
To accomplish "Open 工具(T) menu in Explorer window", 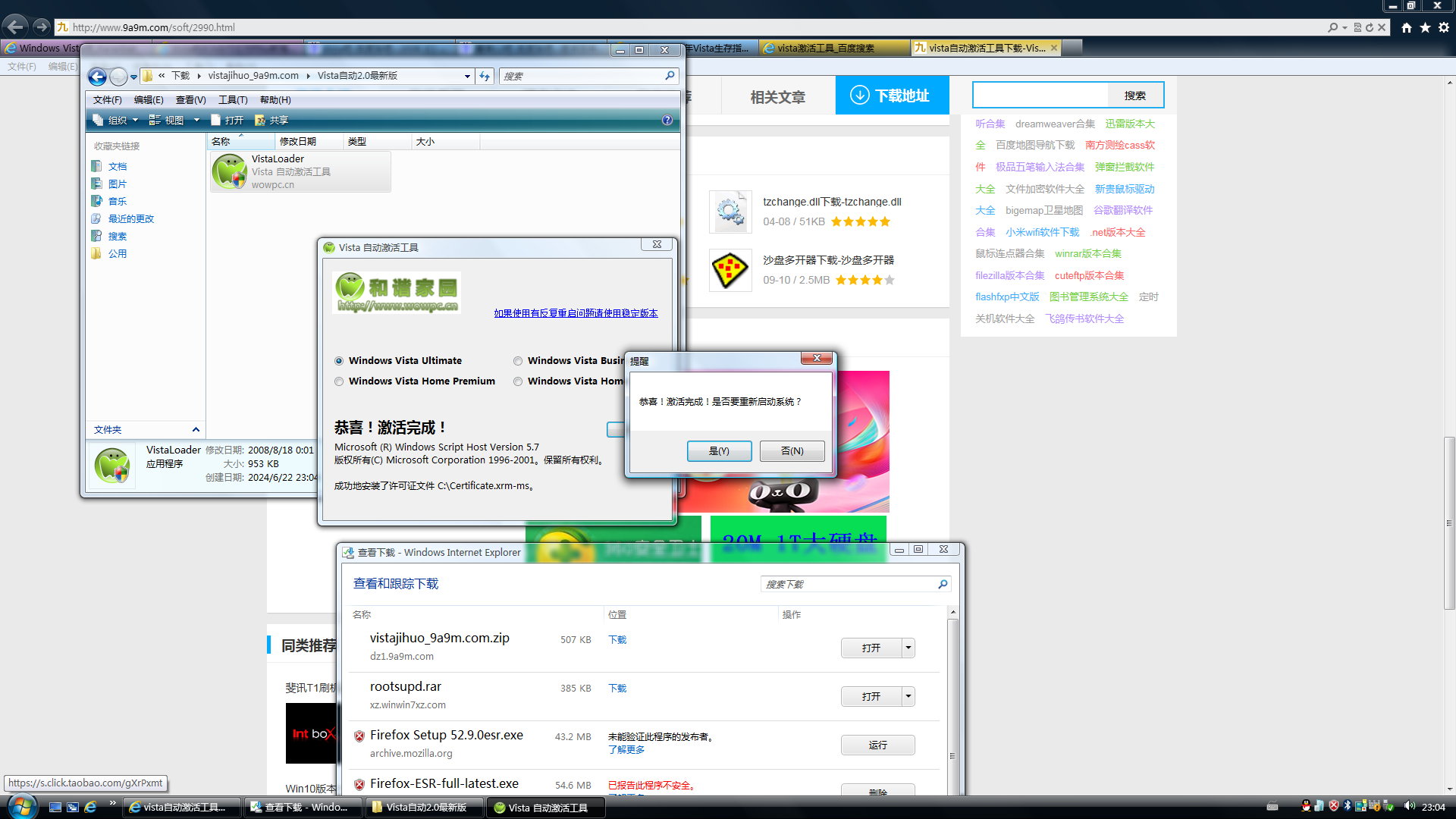I will (x=233, y=100).
